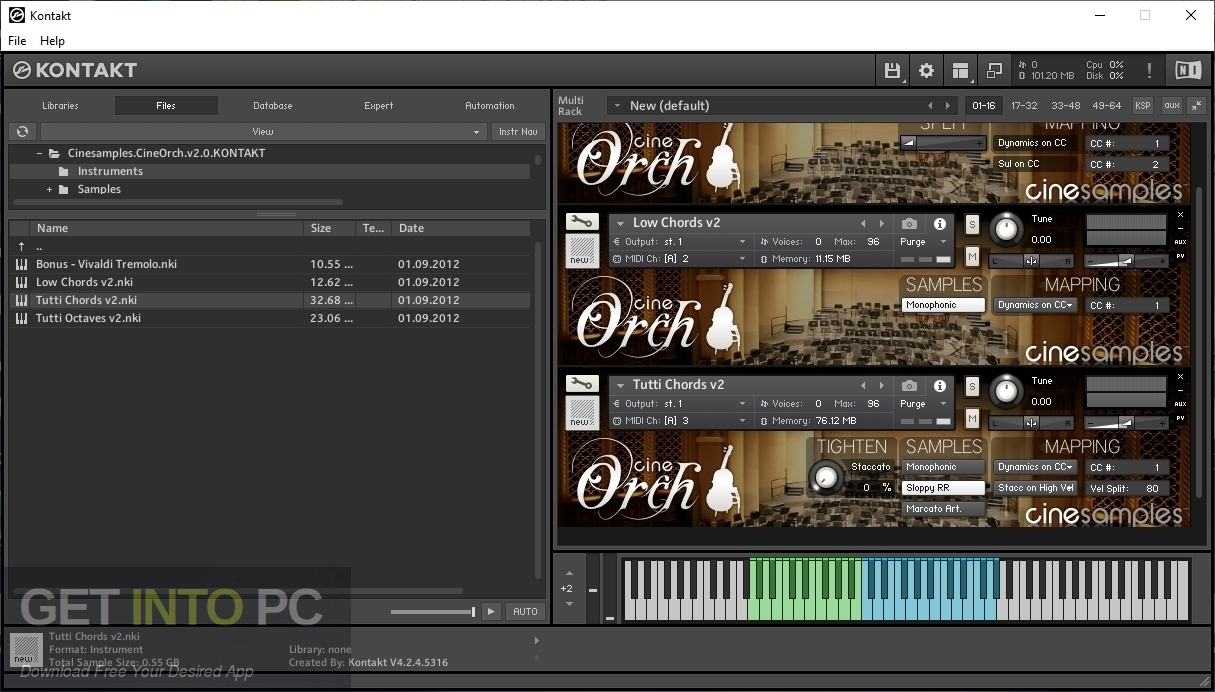Click the KONTAKT logo in header
Image resolution: width=1215 pixels, height=692 pixels.
[x=75, y=70]
